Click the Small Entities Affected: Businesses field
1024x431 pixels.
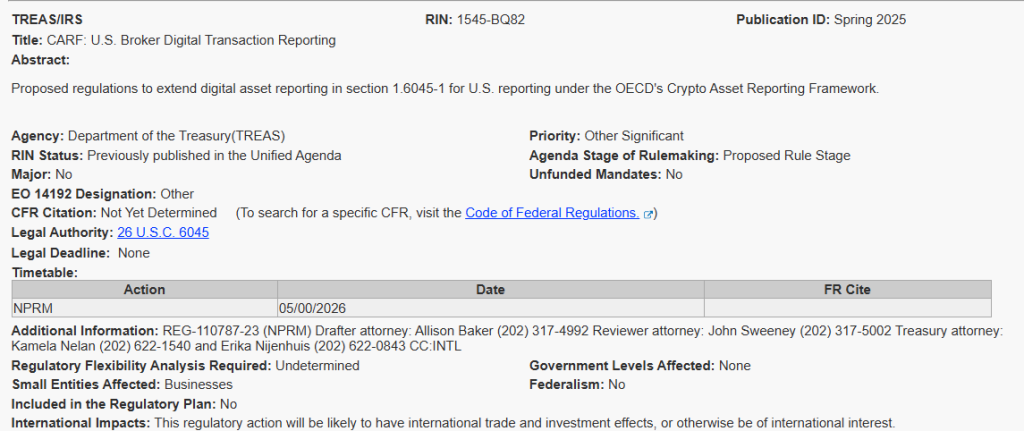[x=122, y=385]
